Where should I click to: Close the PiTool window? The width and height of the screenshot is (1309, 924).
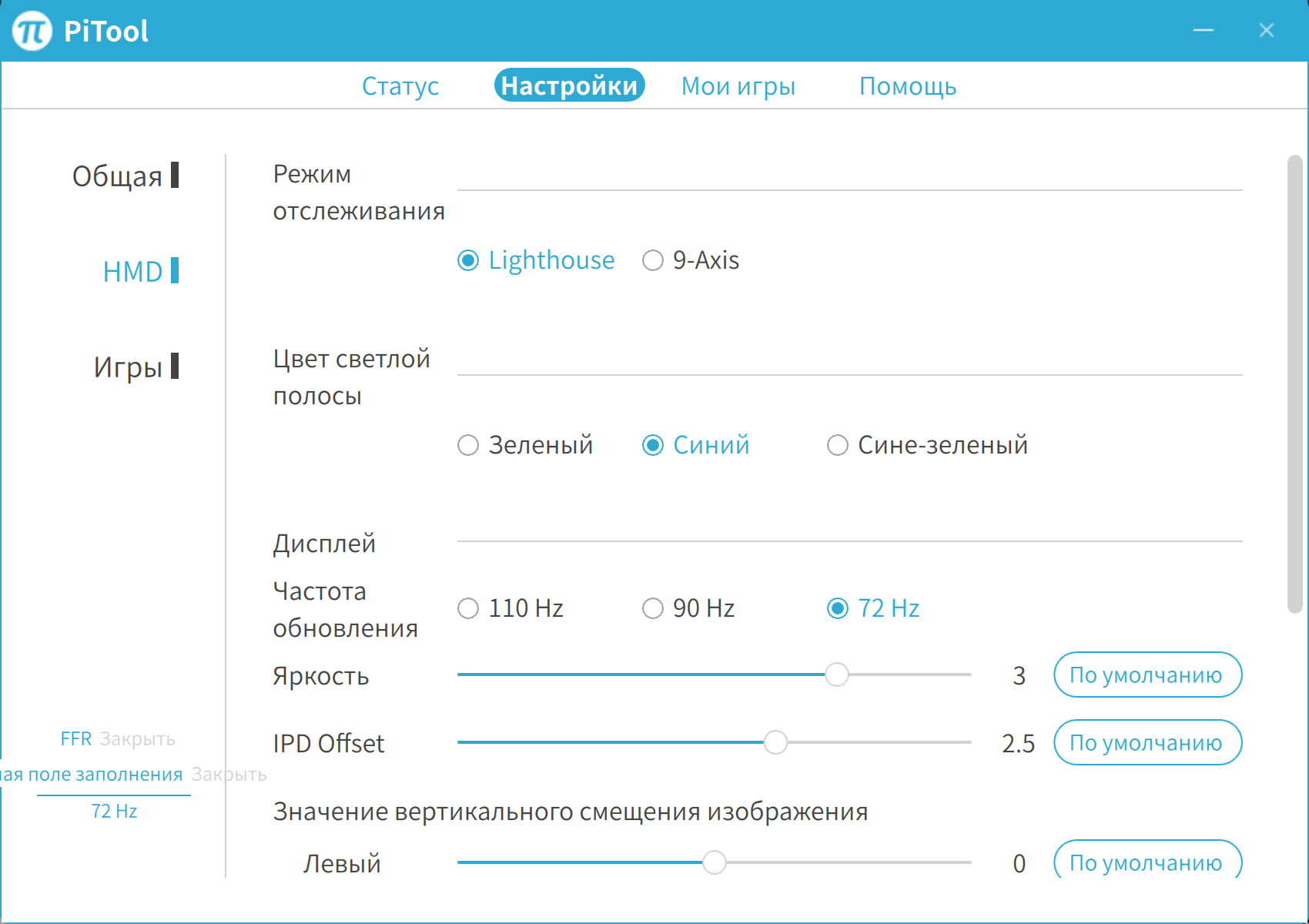pos(1267,31)
